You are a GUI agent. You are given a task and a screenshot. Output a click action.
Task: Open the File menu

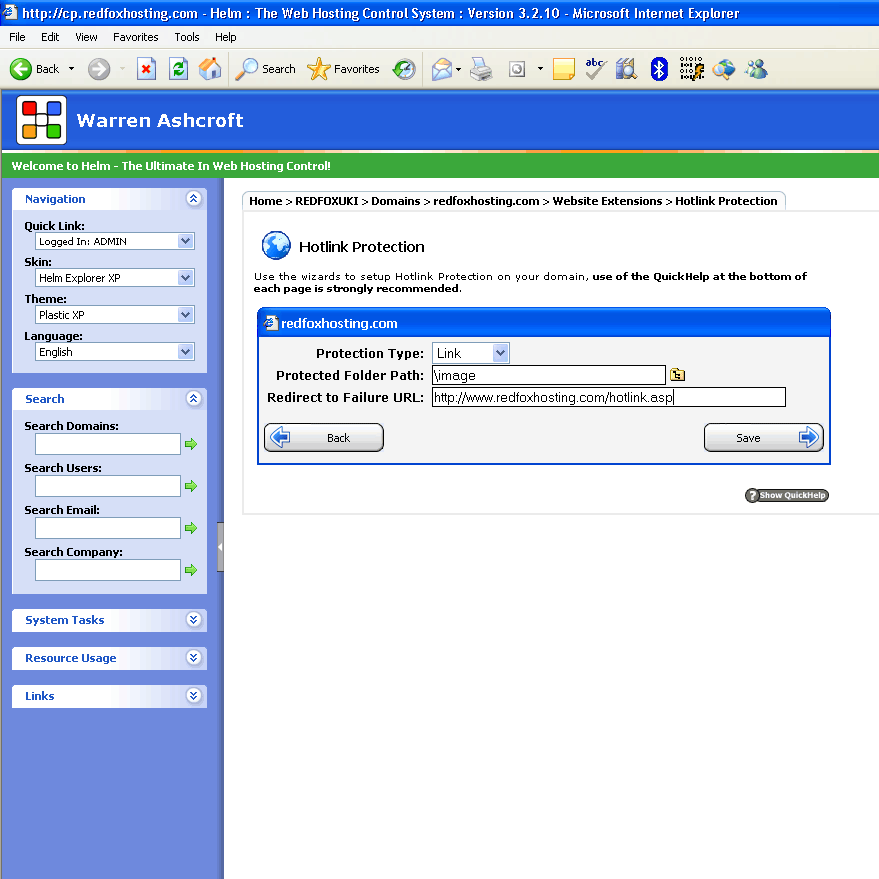coord(17,37)
